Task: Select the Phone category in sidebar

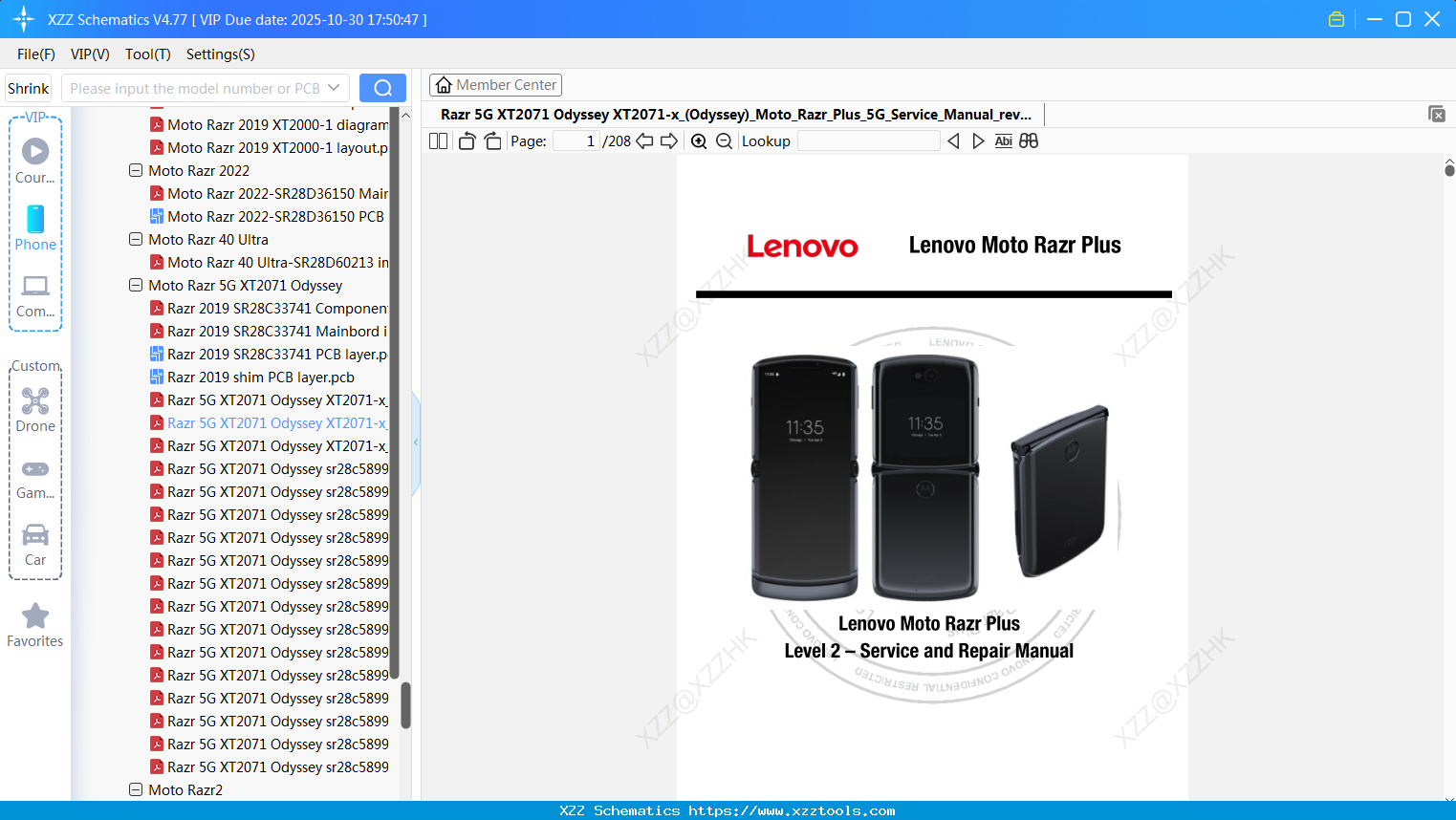Action: 35,227
